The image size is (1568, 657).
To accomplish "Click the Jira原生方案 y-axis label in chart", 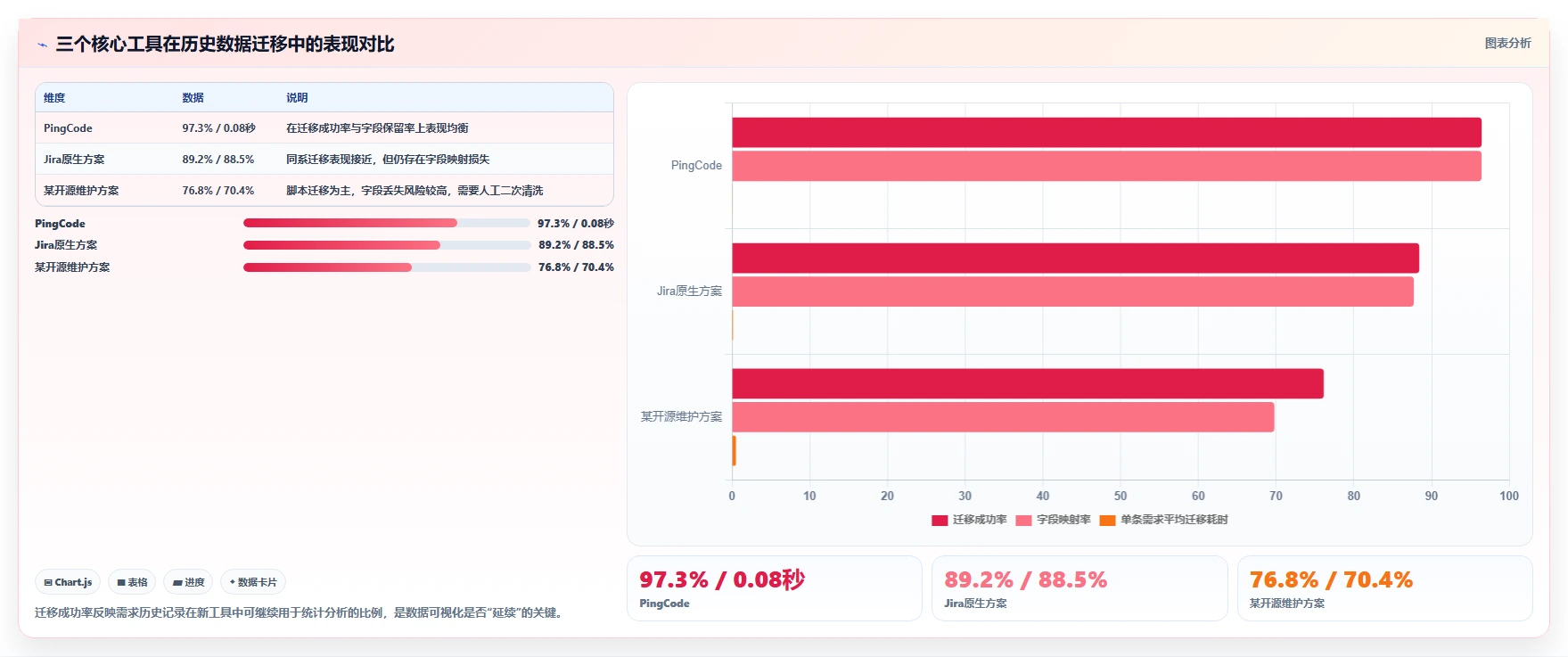I will pyautogui.click(x=689, y=292).
